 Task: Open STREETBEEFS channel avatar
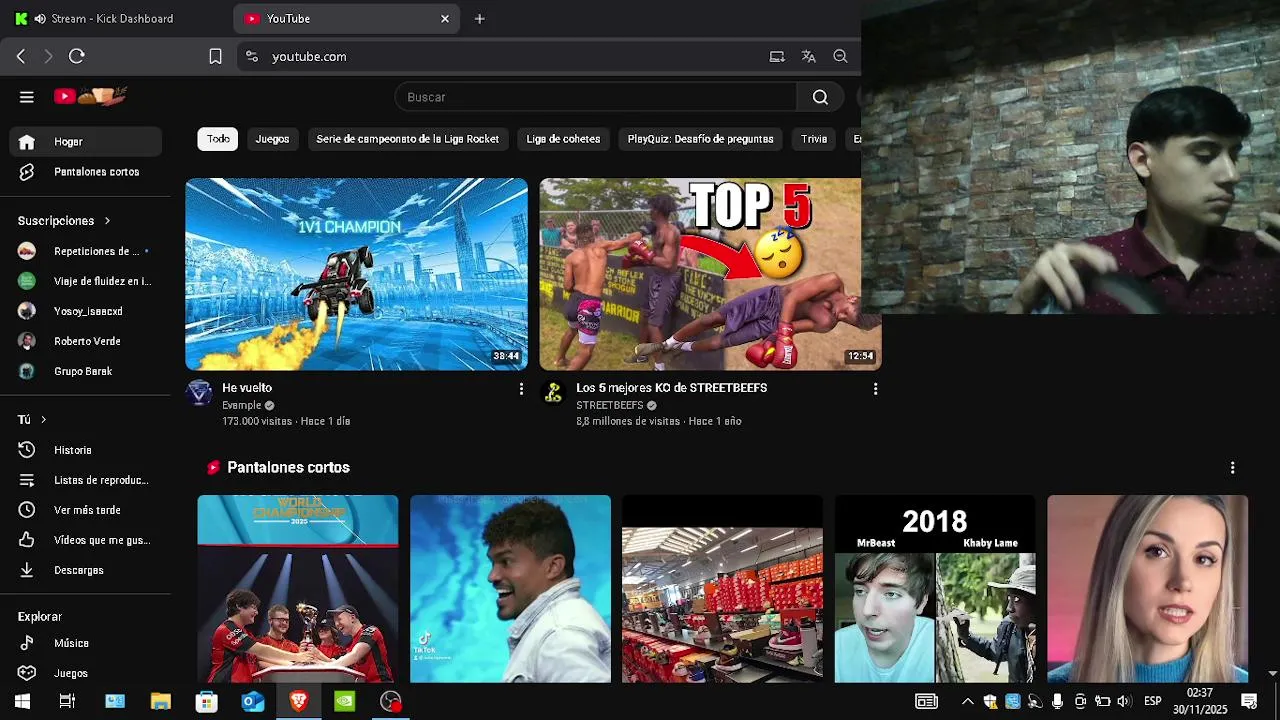click(553, 393)
